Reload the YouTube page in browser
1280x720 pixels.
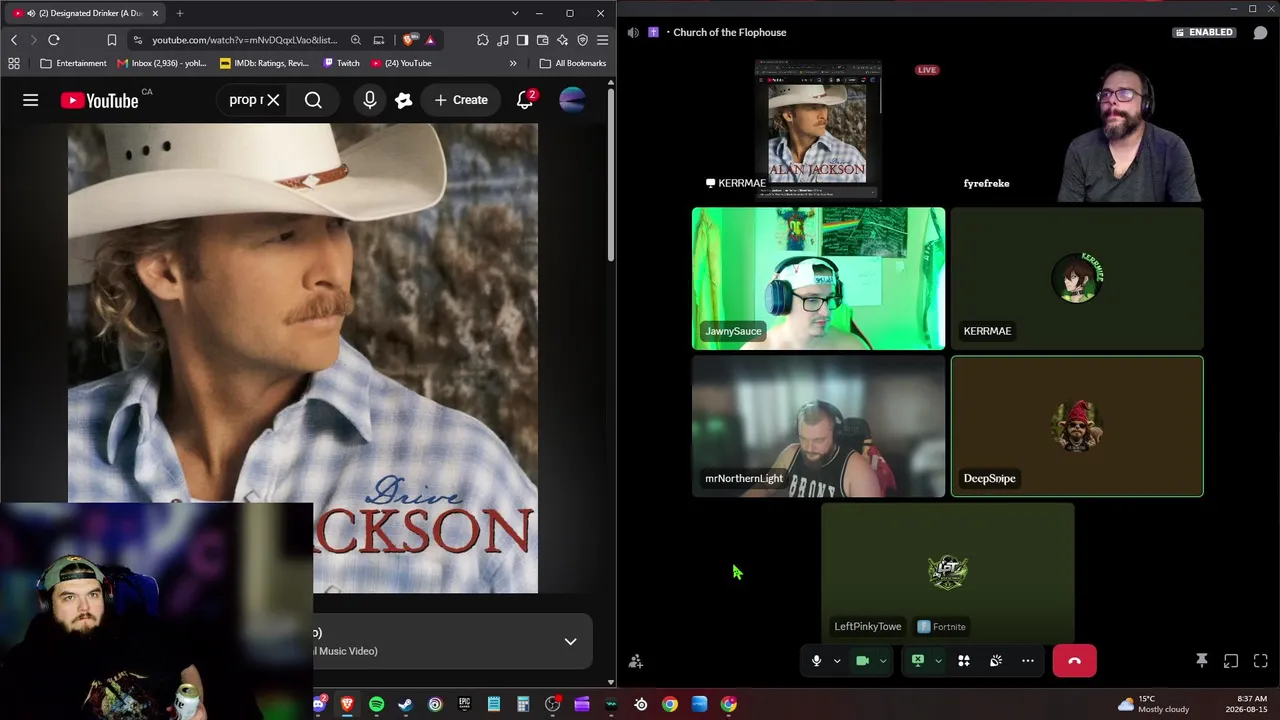click(54, 40)
